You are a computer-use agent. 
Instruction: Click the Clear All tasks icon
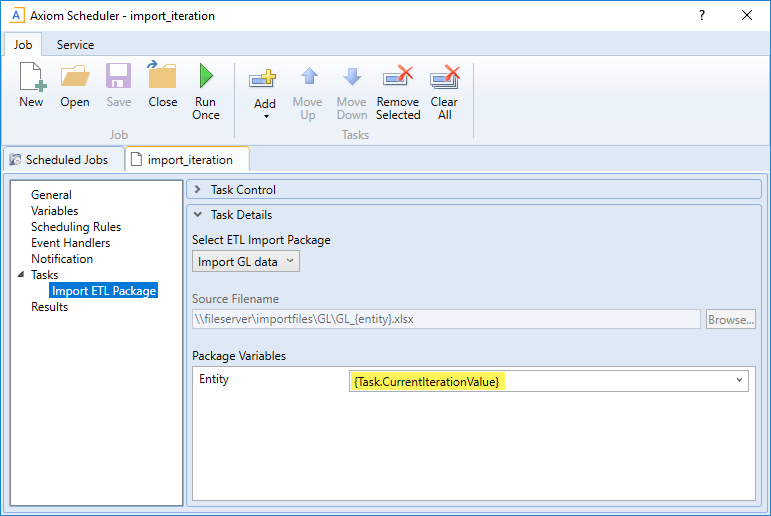444,78
